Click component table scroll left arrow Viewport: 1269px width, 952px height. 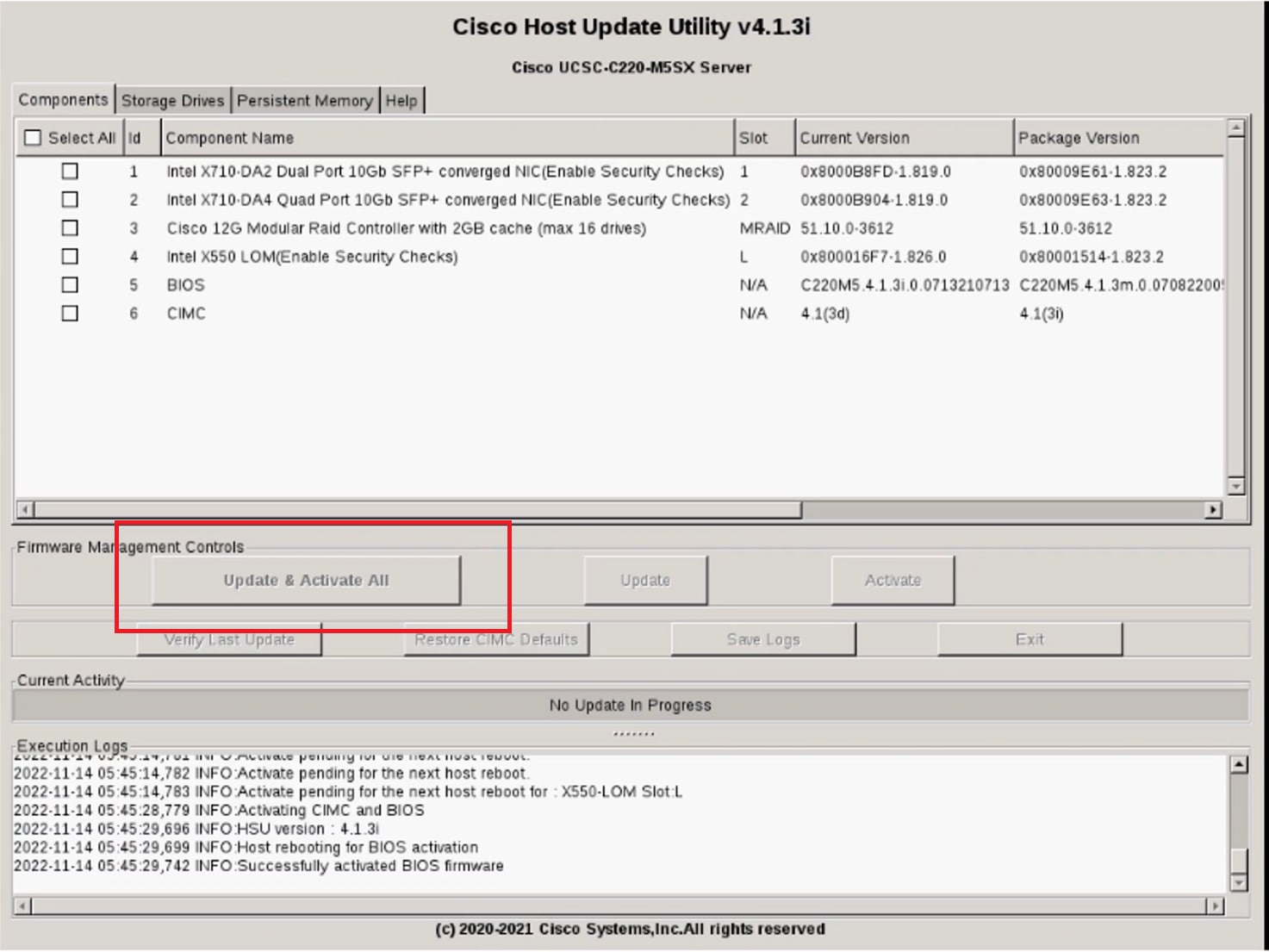tap(25, 509)
